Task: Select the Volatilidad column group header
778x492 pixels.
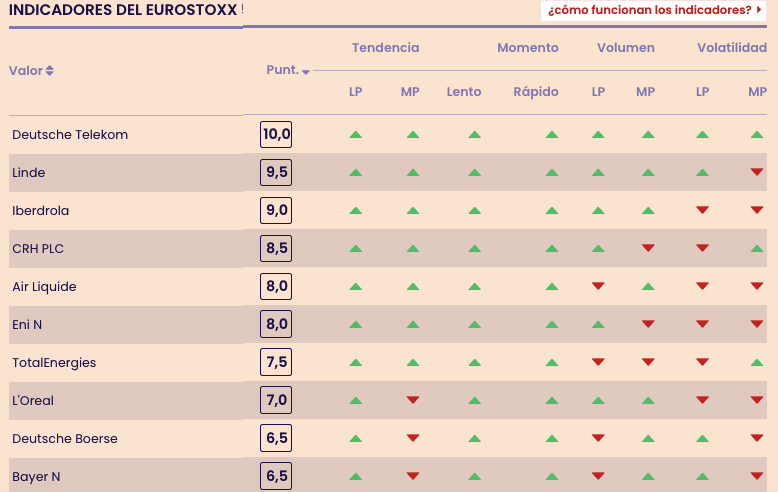Action: (x=731, y=48)
